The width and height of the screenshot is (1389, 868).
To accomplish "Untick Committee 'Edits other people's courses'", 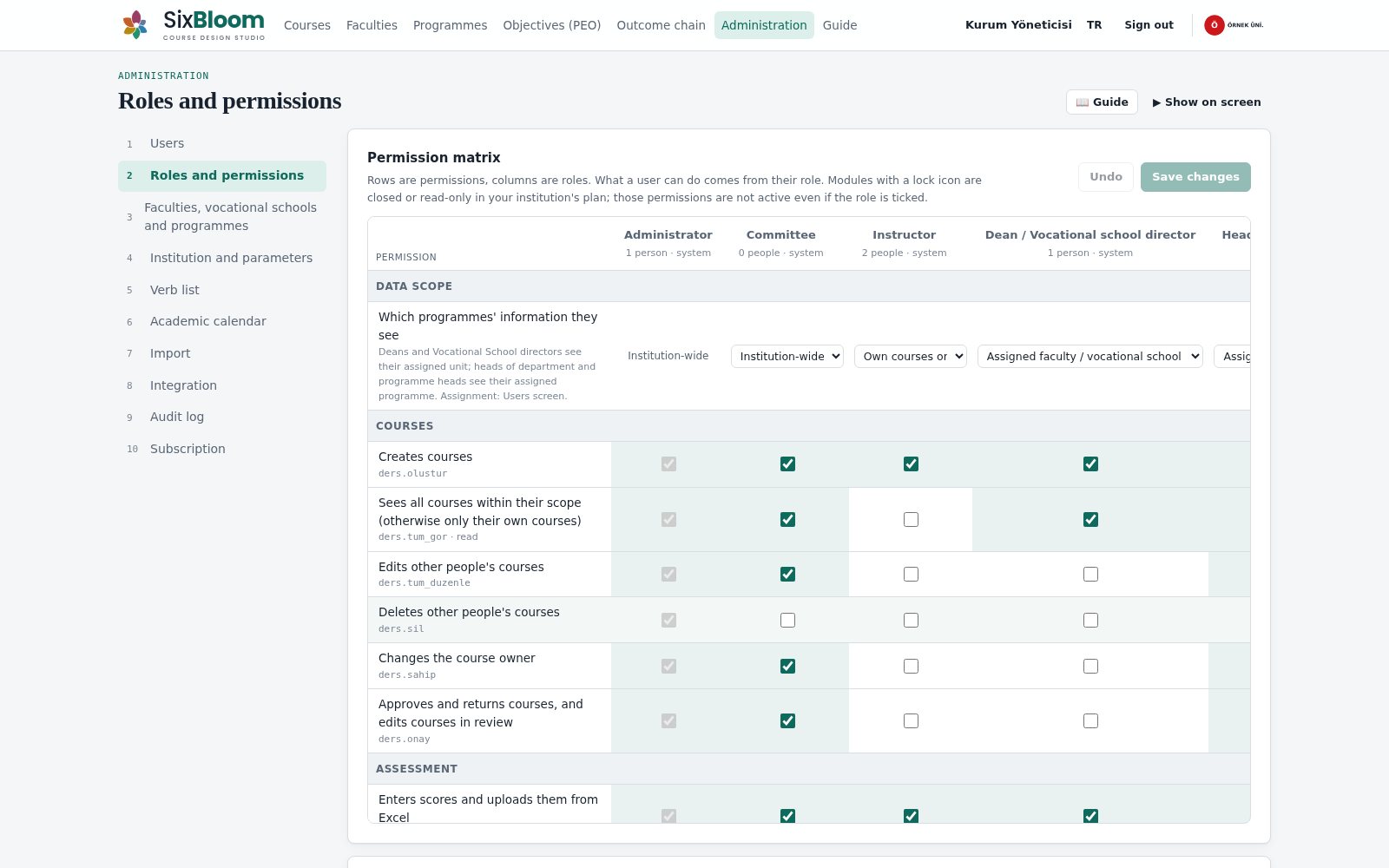I will coord(787,575).
